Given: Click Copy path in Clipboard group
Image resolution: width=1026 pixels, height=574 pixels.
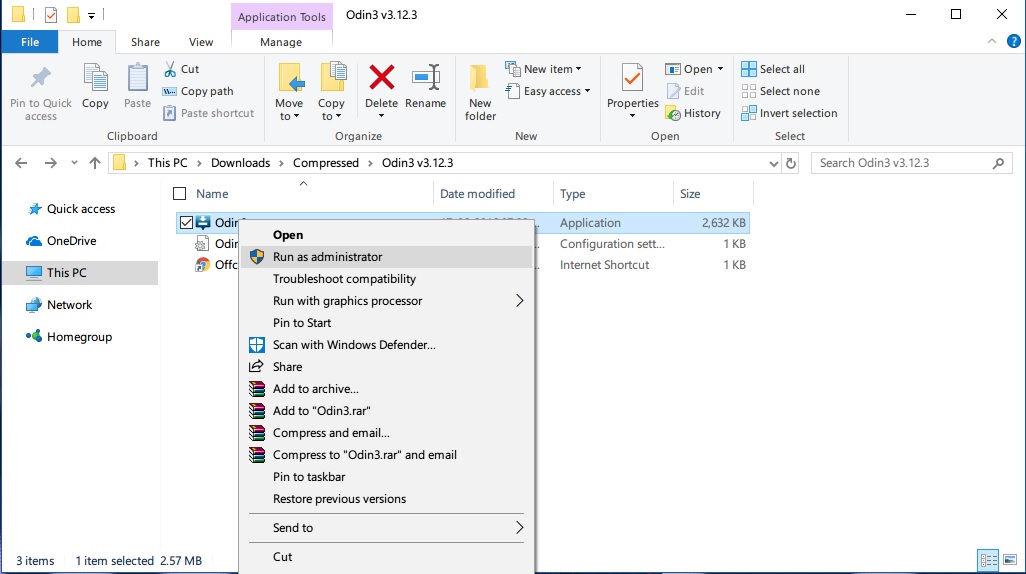Looking at the screenshot, I should pyautogui.click(x=198, y=91).
